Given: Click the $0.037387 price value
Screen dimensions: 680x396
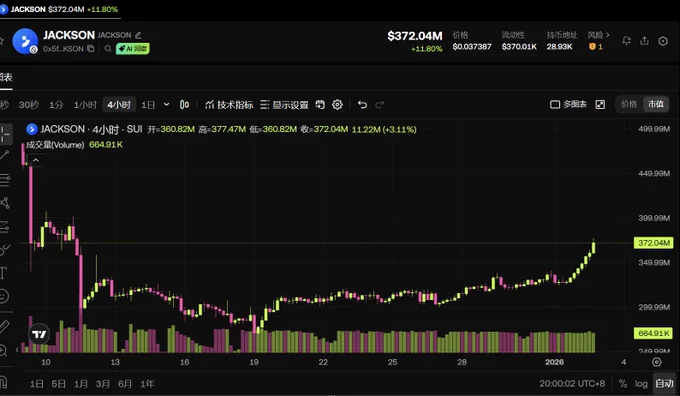Looking at the screenshot, I should click(472, 46).
